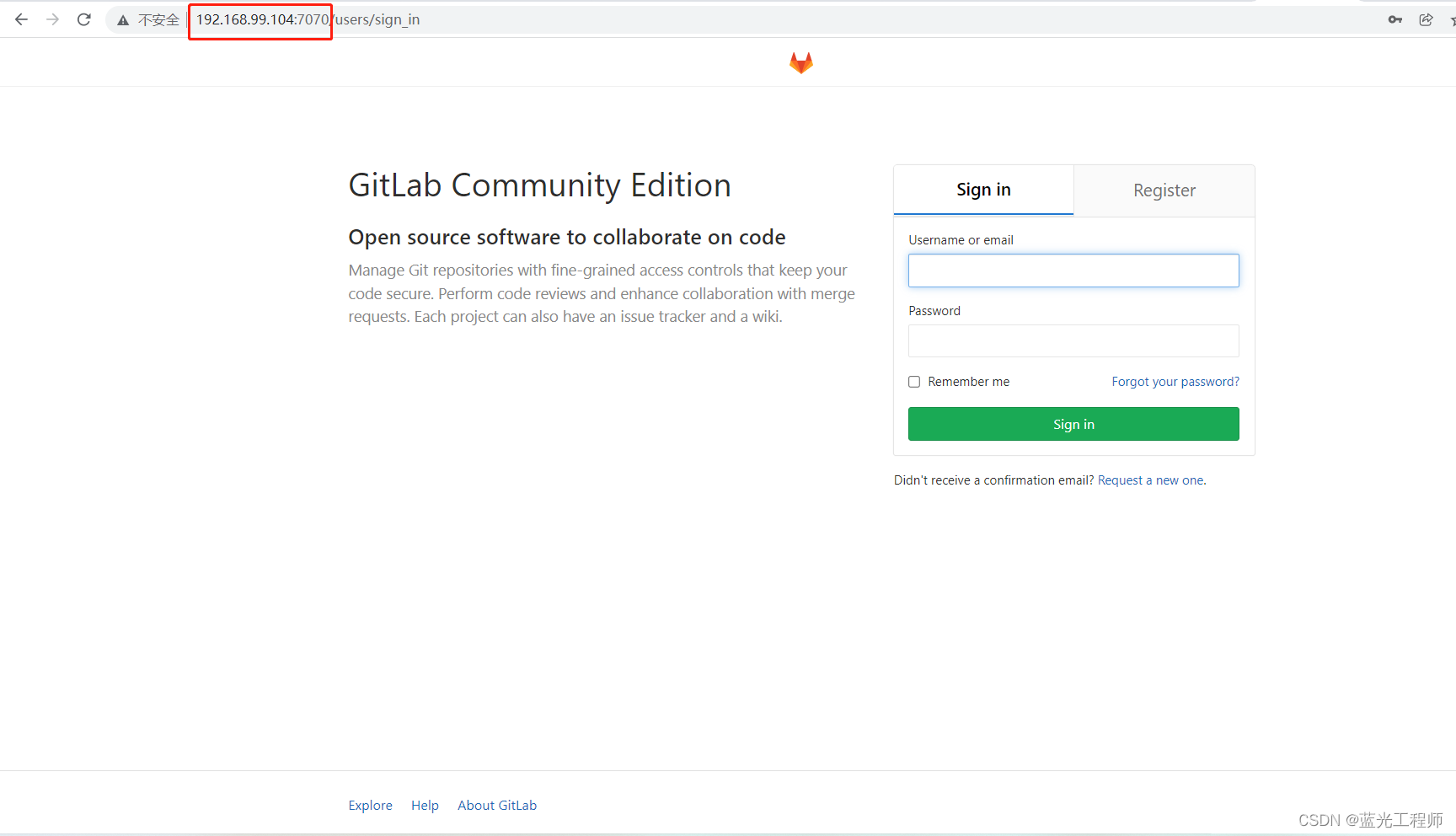The width and height of the screenshot is (1456, 836).
Task: Click the 'Password' label text
Action: (934, 311)
